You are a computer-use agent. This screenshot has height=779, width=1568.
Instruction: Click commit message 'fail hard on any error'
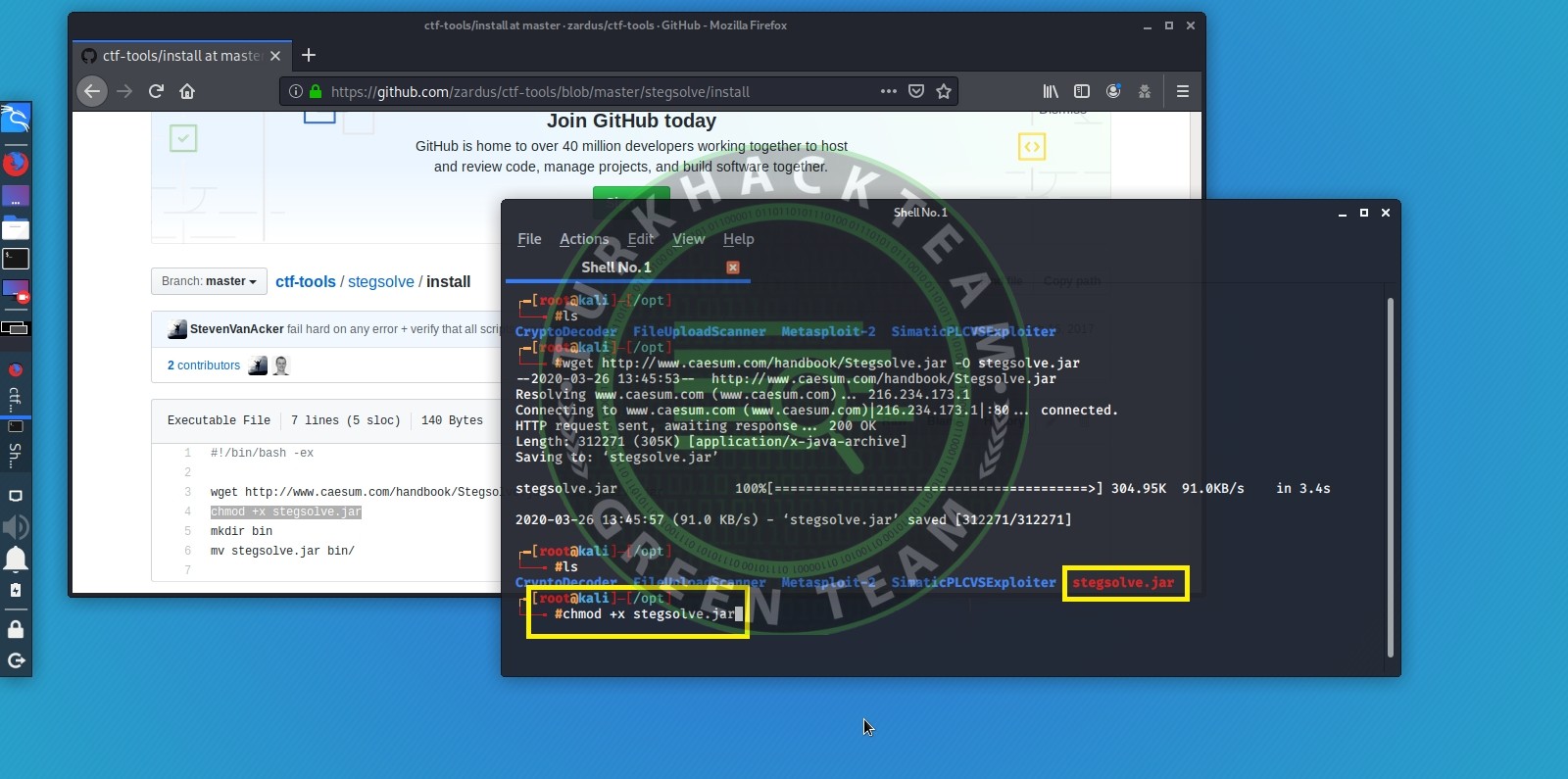click(394, 329)
